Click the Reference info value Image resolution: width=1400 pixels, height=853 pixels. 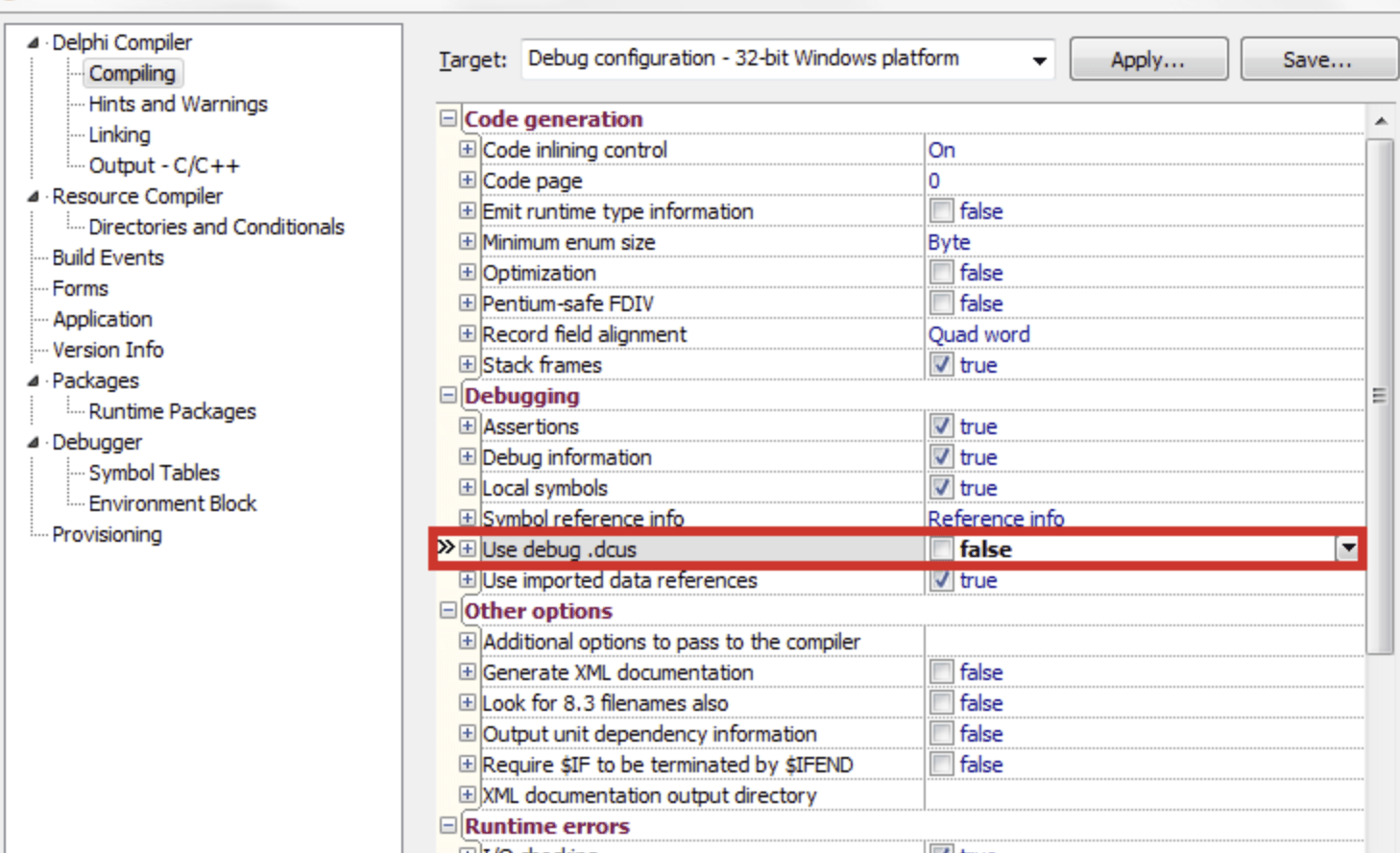tap(996, 519)
